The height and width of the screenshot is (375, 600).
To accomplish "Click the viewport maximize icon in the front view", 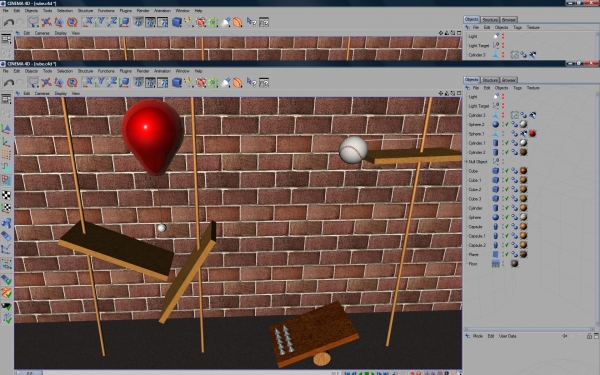I will (x=459, y=93).
